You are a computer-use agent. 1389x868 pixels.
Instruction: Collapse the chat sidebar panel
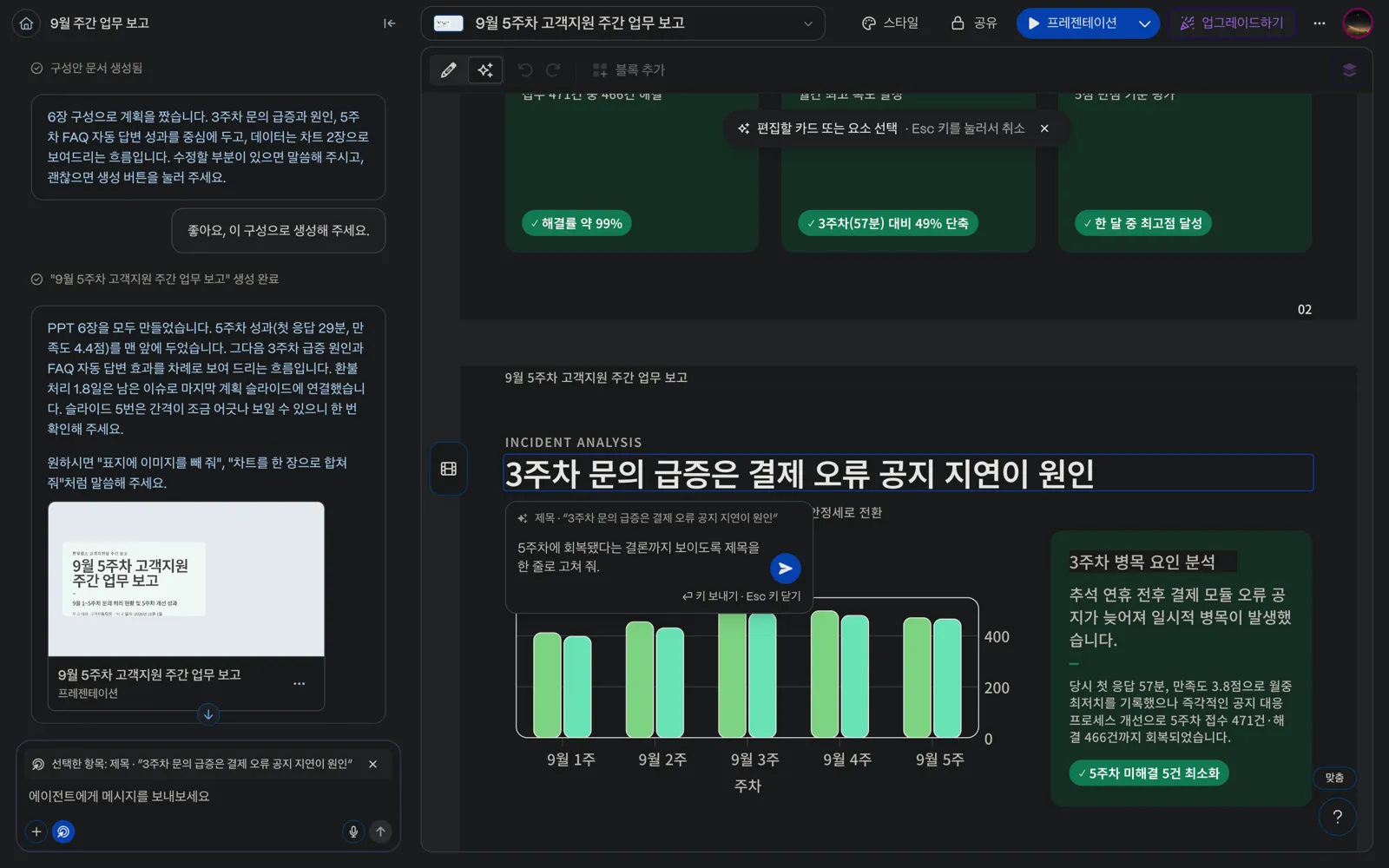[389, 23]
